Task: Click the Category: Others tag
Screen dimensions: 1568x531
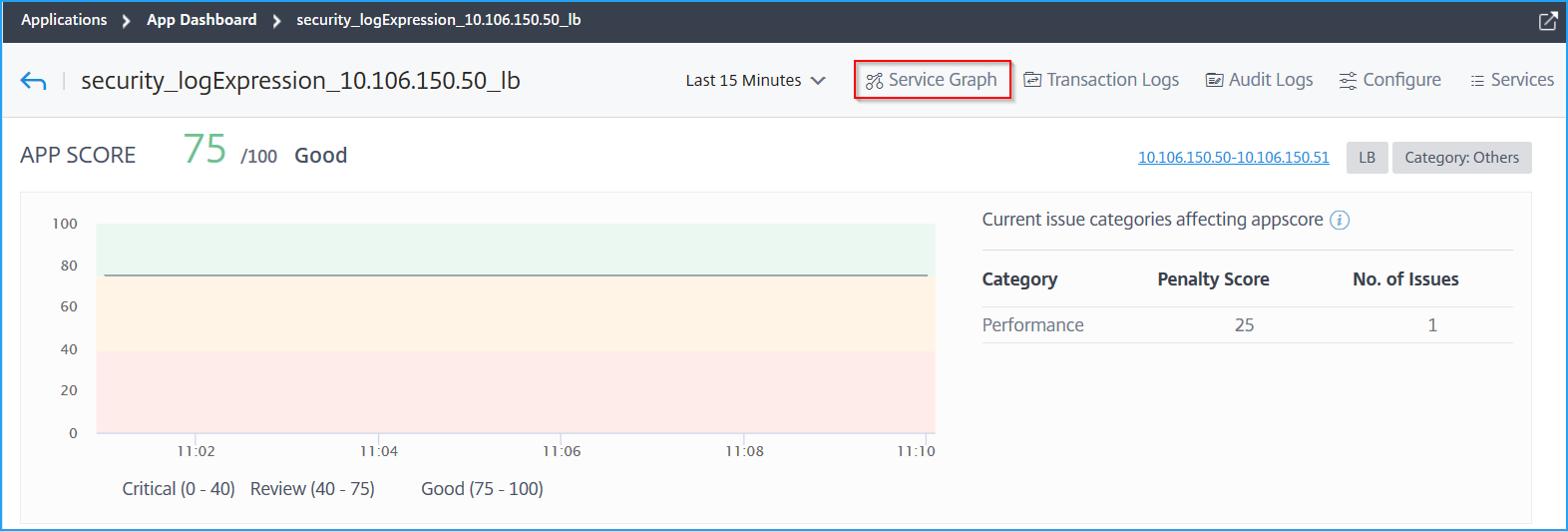Action: coord(1461,158)
